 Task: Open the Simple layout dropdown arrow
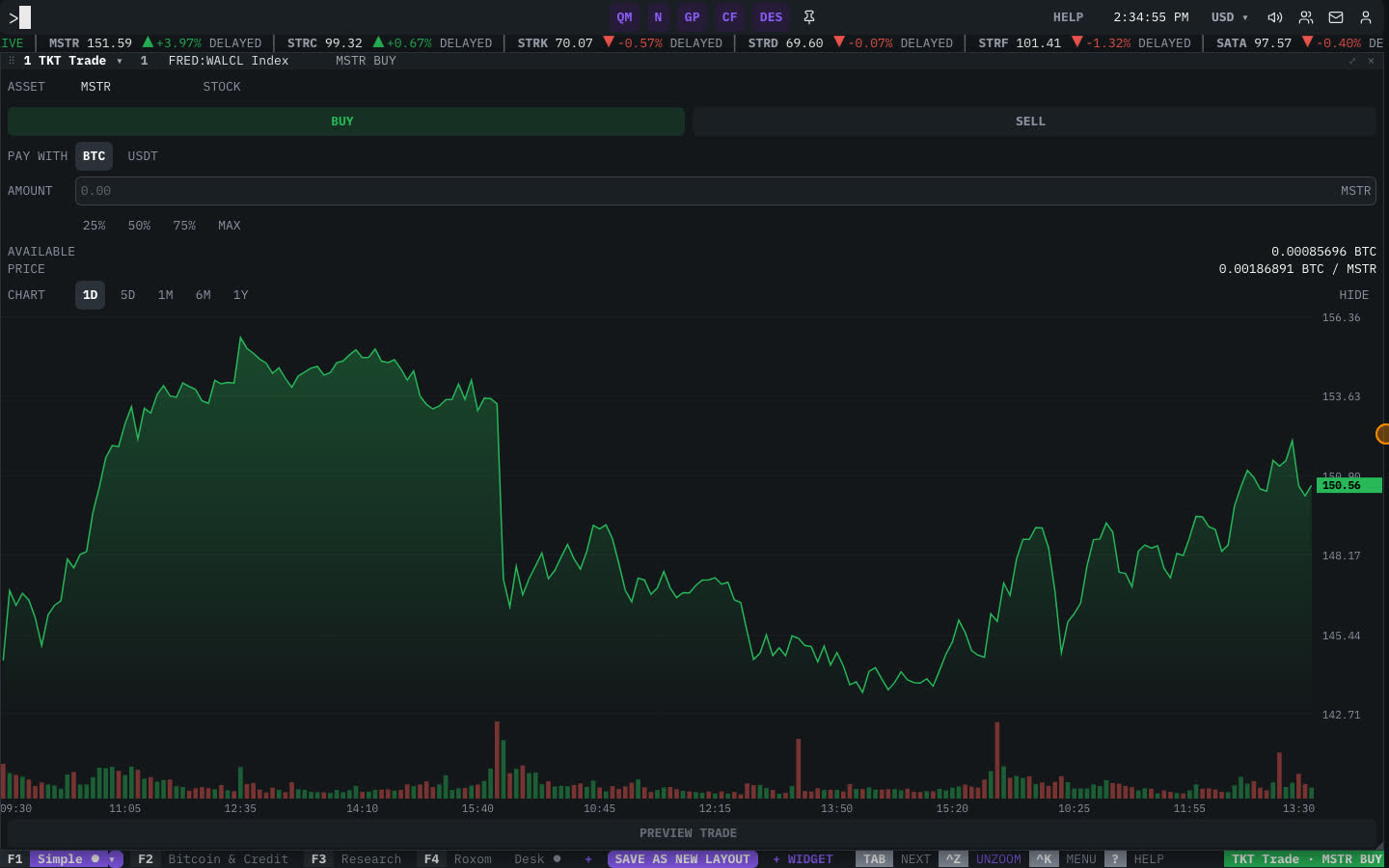[x=114, y=859]
